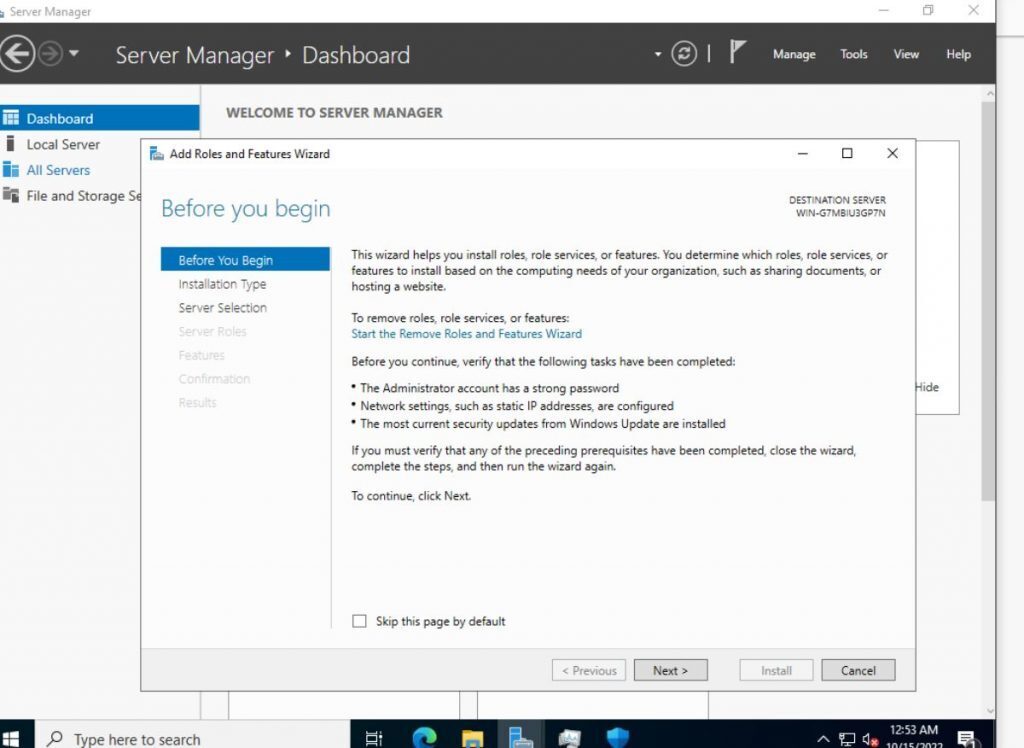
Task: Click Start the Remove Roles and Features Wizard
Action: pos(466,333)
